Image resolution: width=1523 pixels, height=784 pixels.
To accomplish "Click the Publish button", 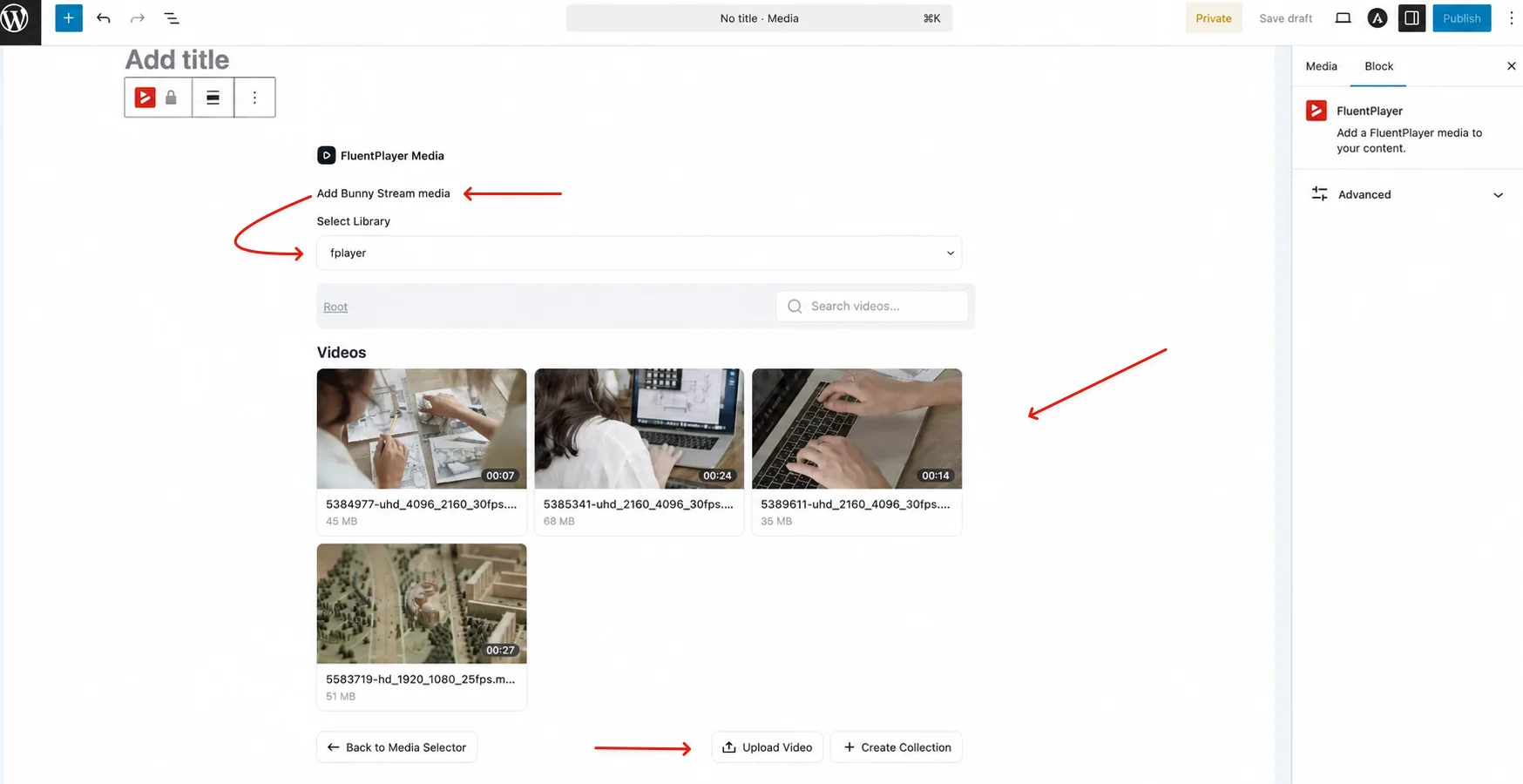I will click(x=1462, y=18).
